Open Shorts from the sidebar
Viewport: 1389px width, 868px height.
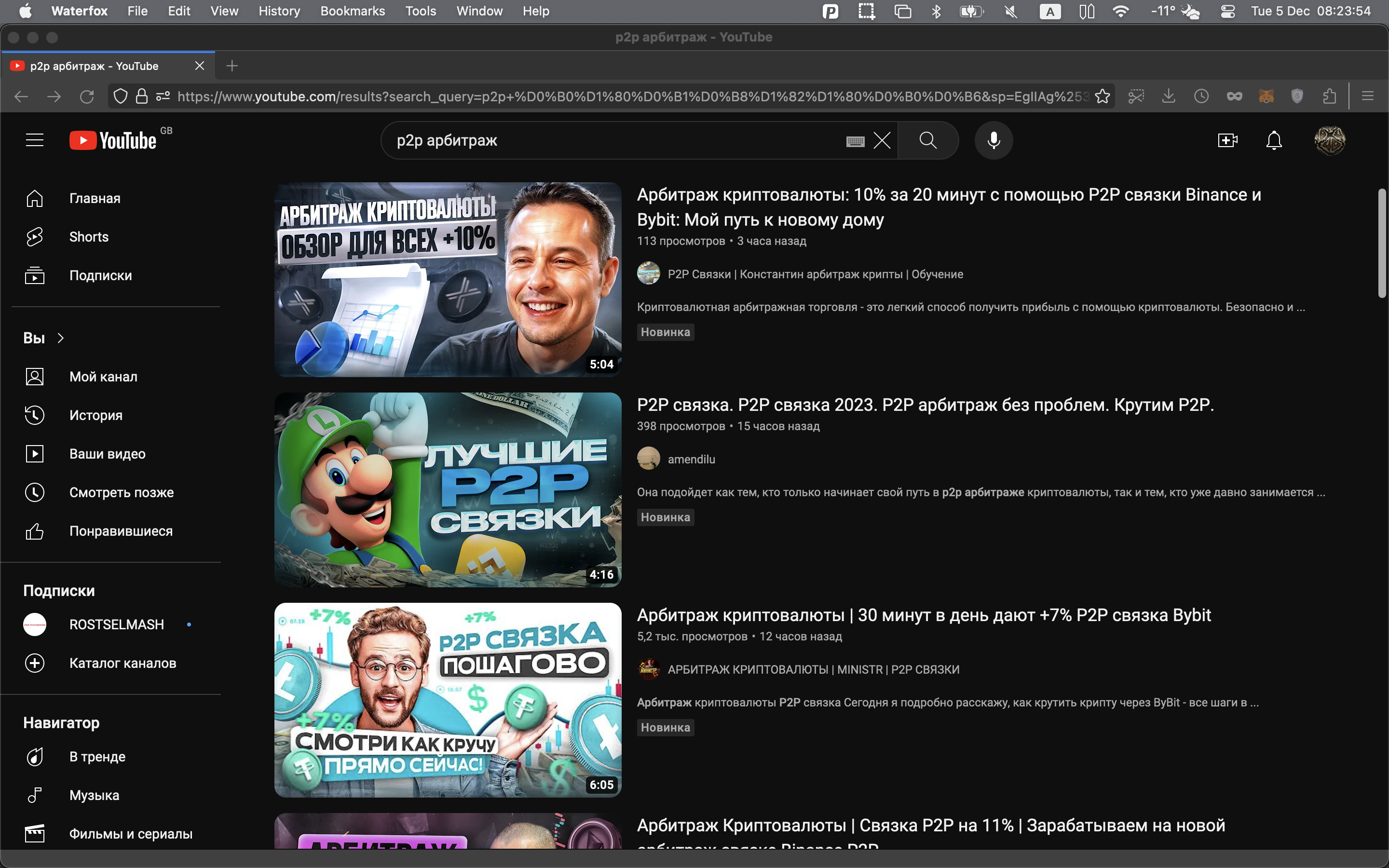click(88, 236)
